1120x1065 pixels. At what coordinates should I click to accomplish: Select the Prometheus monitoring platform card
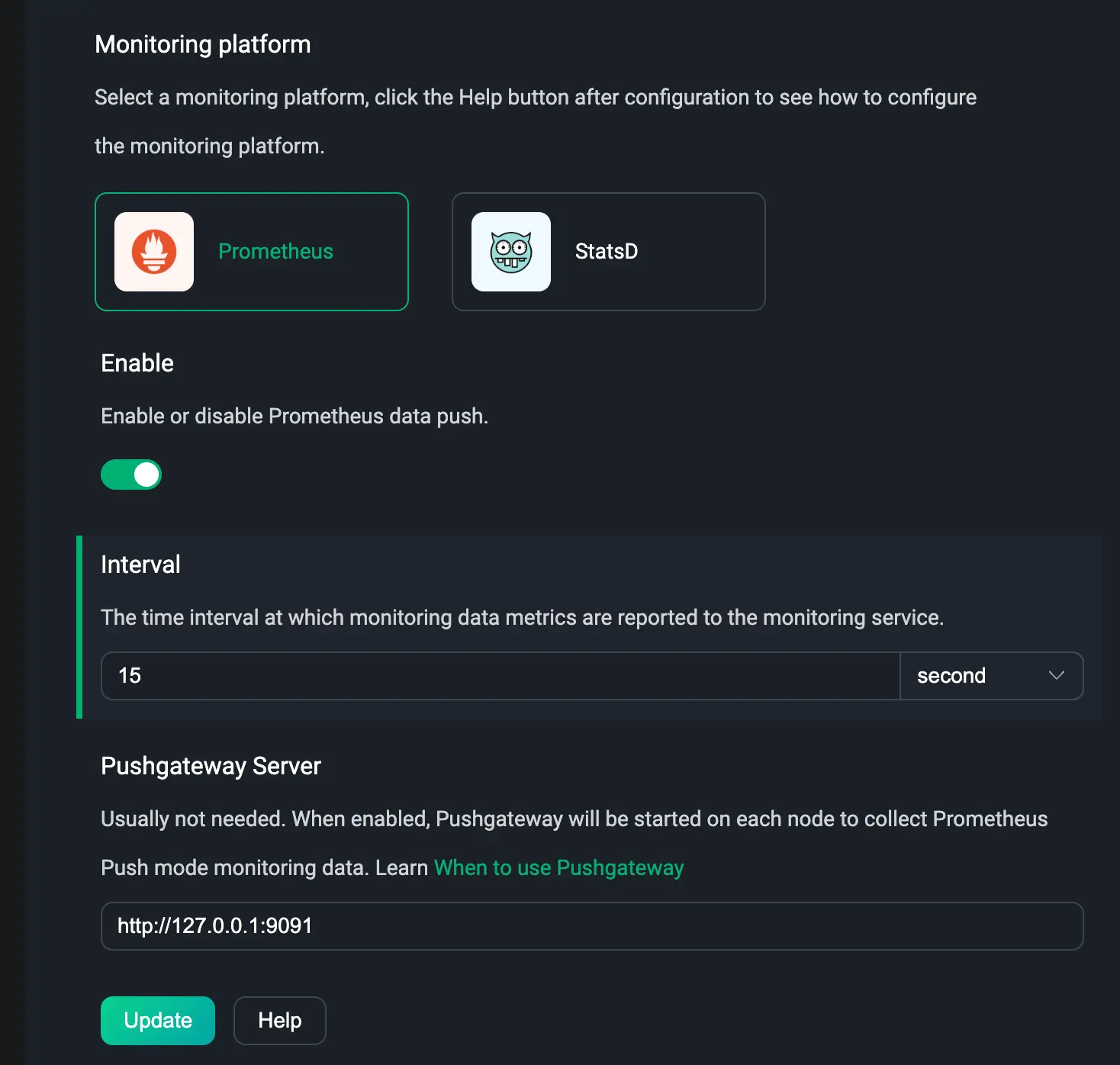pyautogui.click(x=252, y=252)
